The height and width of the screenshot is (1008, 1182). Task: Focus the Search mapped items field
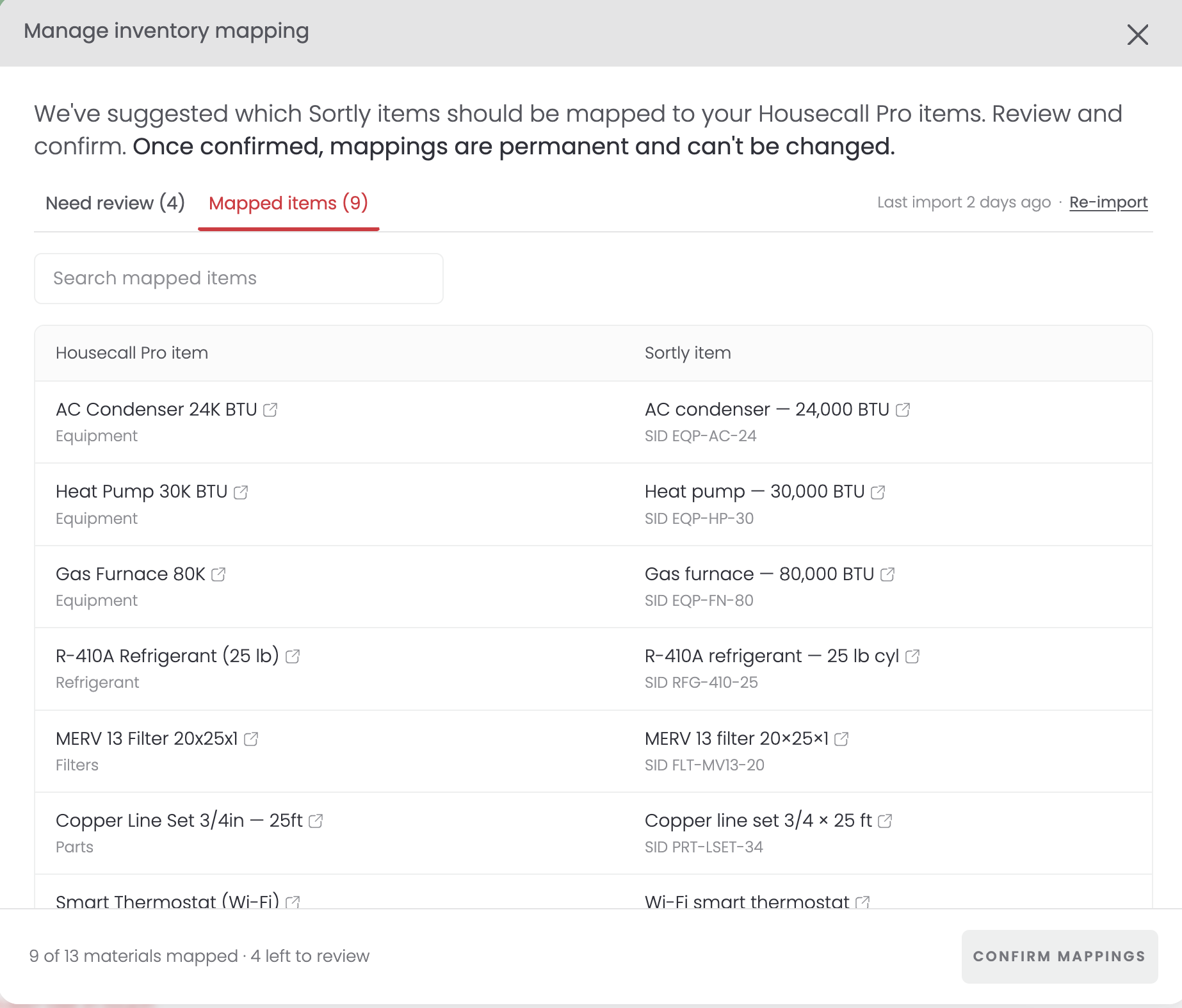click(x=239, y=279)
